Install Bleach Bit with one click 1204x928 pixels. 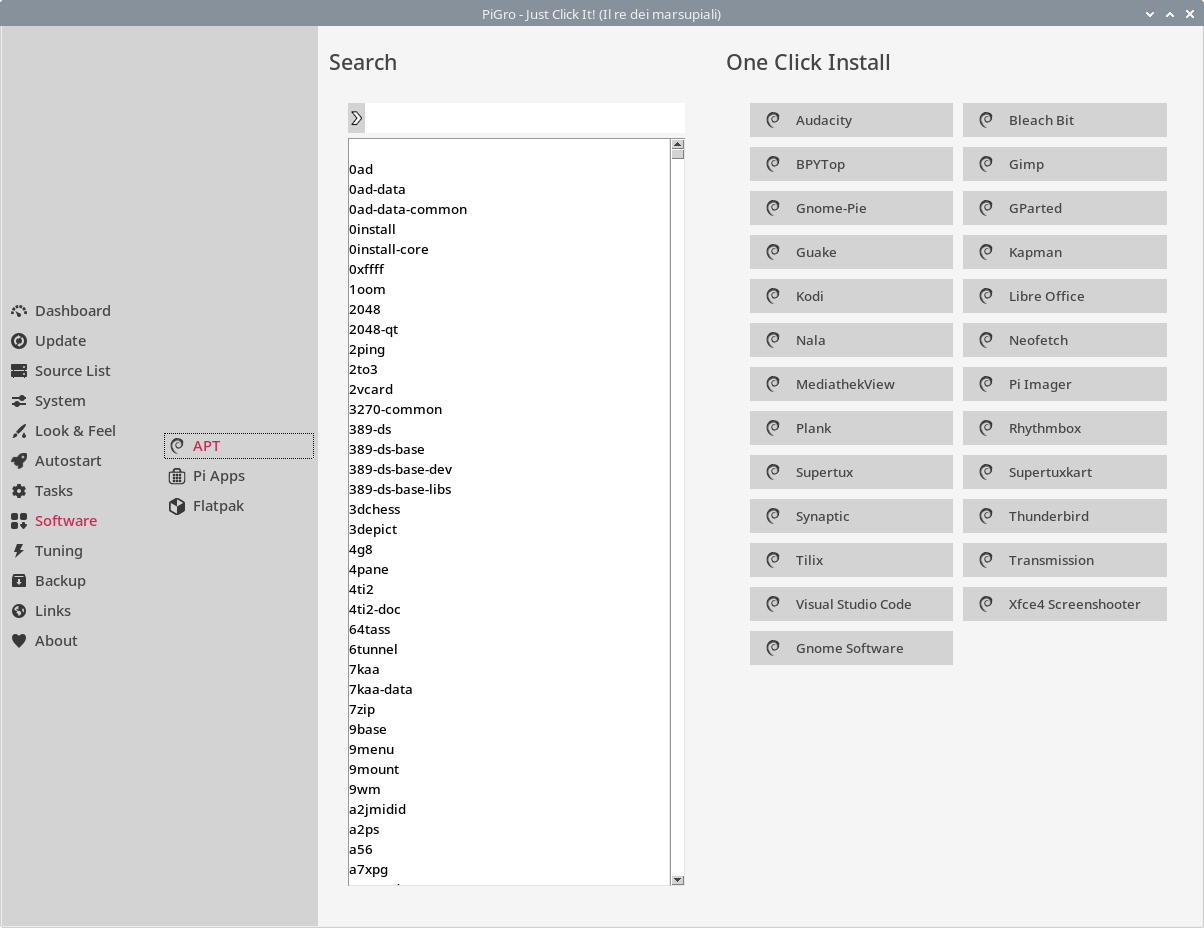click(x=1065, y=120)
